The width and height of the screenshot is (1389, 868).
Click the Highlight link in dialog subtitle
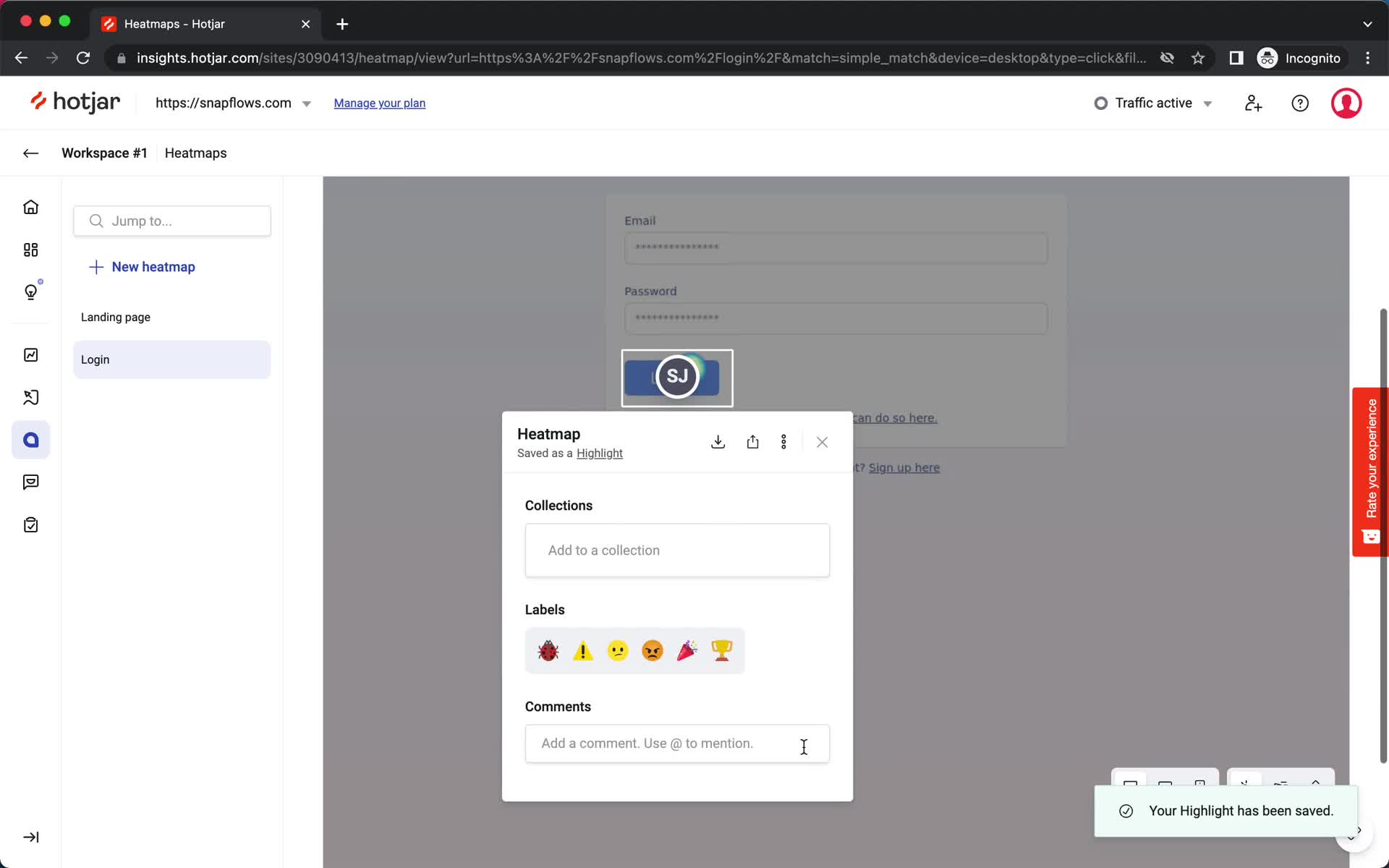tap(599, 452)
